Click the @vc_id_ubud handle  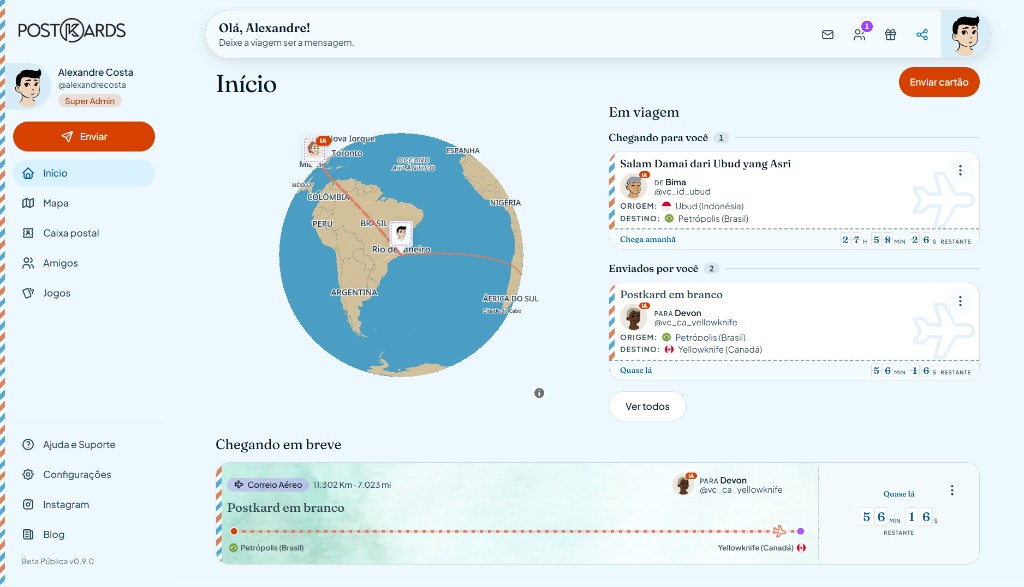tap(682, 192)
